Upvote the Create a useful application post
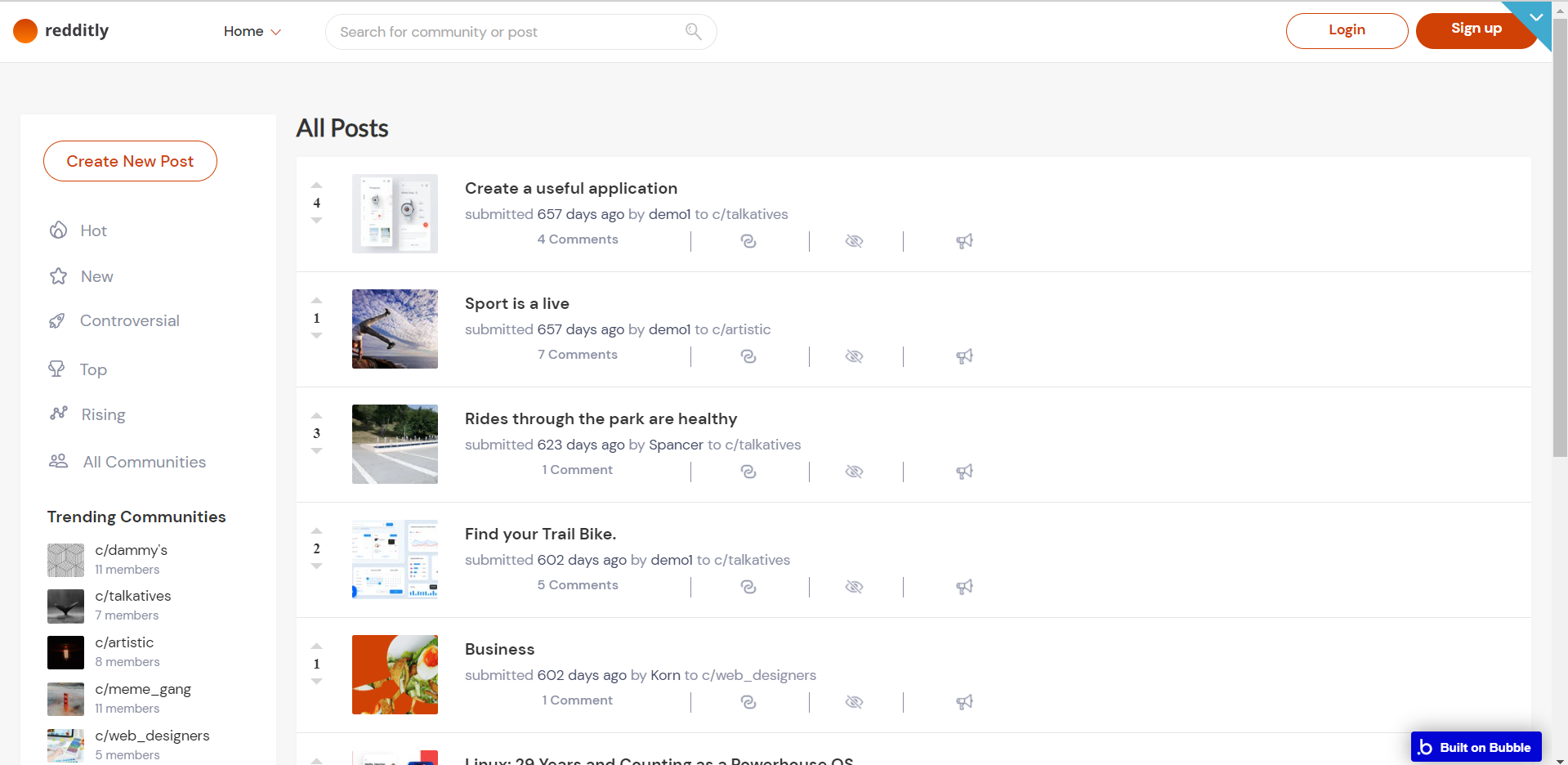 click(317, 186)
